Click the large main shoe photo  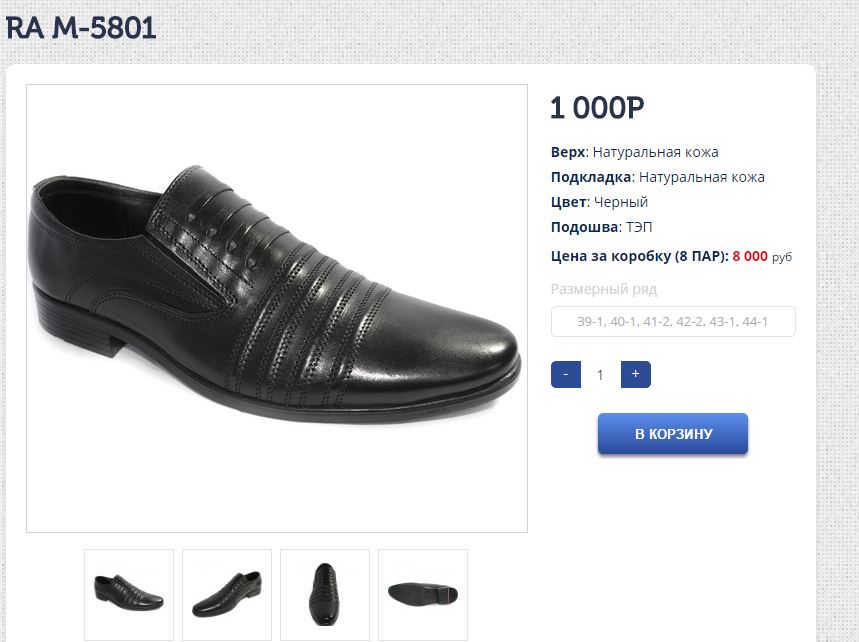[277, 308]
